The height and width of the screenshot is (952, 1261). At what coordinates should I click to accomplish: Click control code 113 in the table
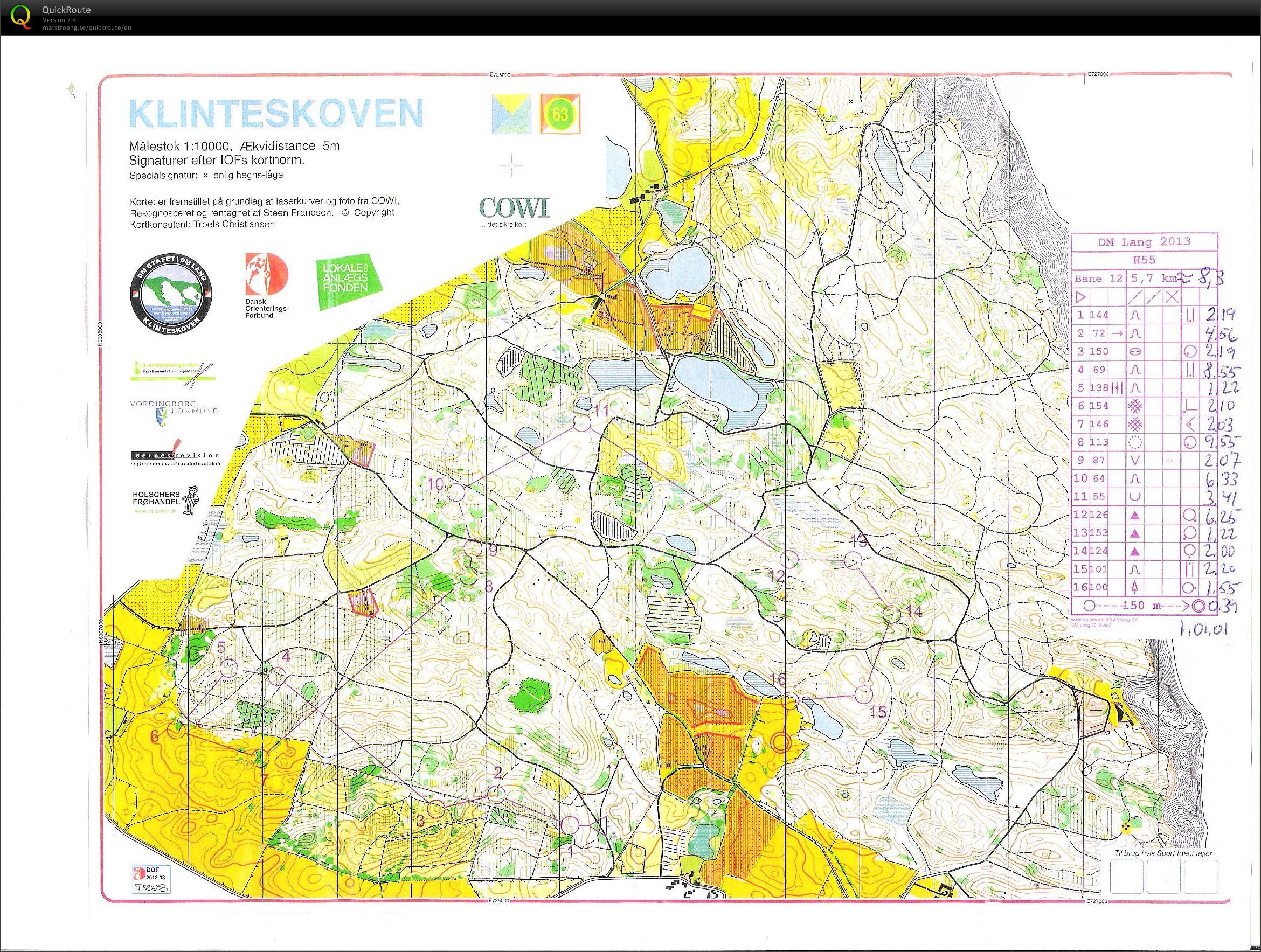click(x=1099, y=442)
